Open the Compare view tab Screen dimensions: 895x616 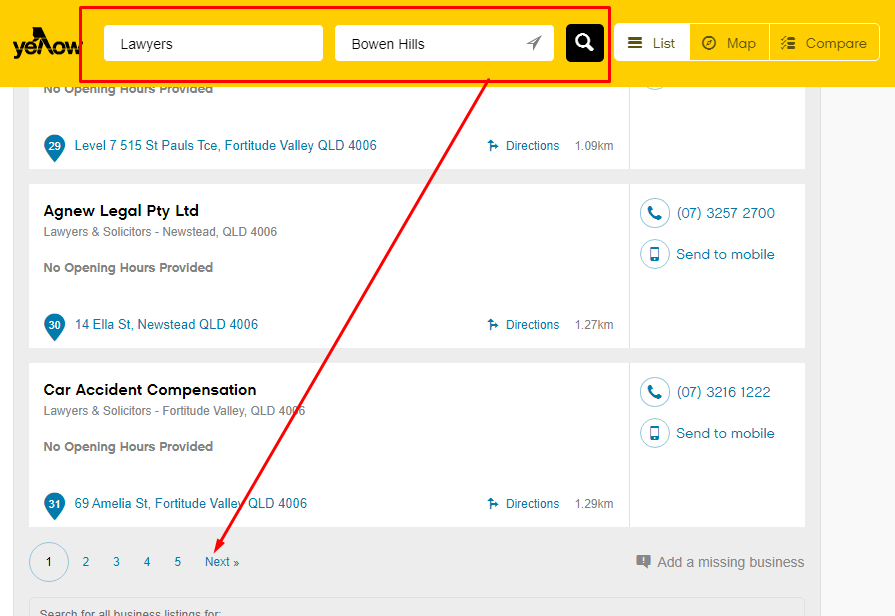pyautogui.click(x=824, y=43)
